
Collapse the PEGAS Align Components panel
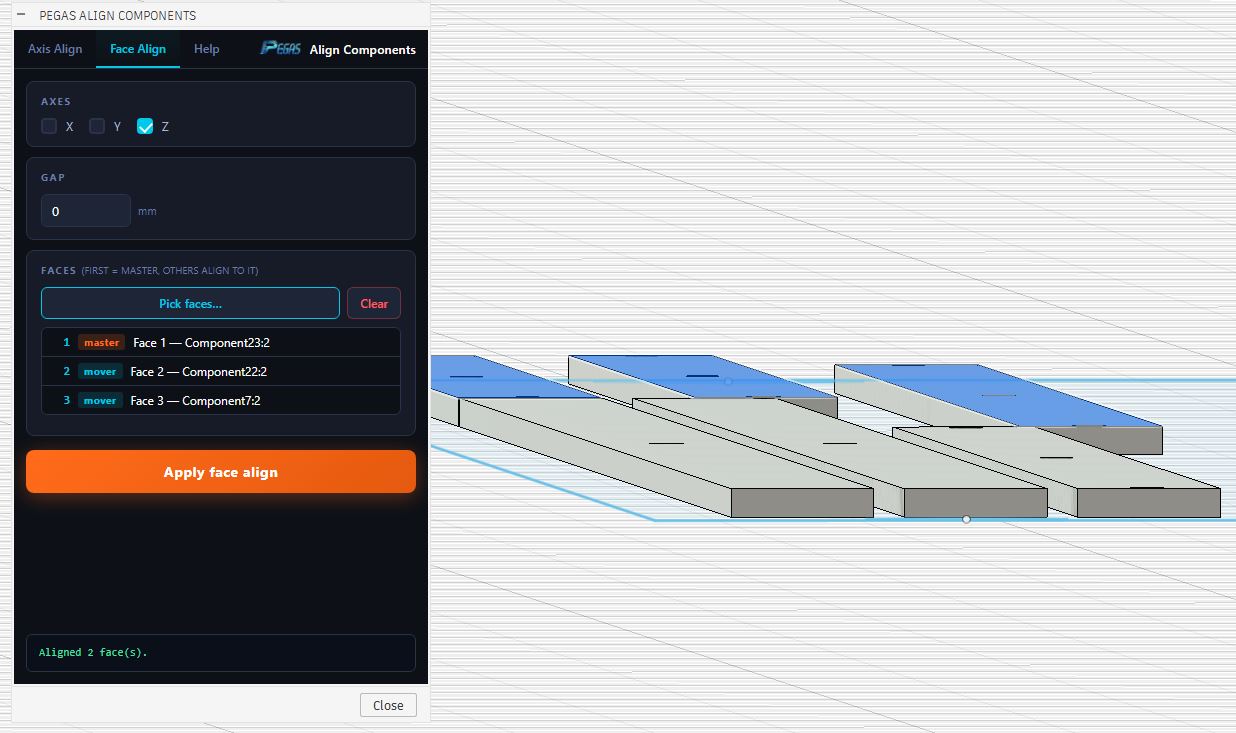(x=21, y=15)
